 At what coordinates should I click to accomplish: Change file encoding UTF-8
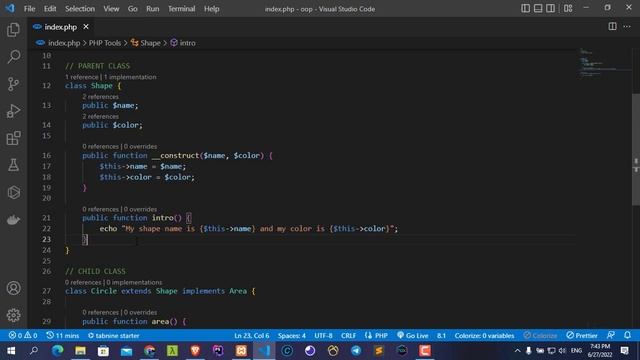(x=323, y=336)
